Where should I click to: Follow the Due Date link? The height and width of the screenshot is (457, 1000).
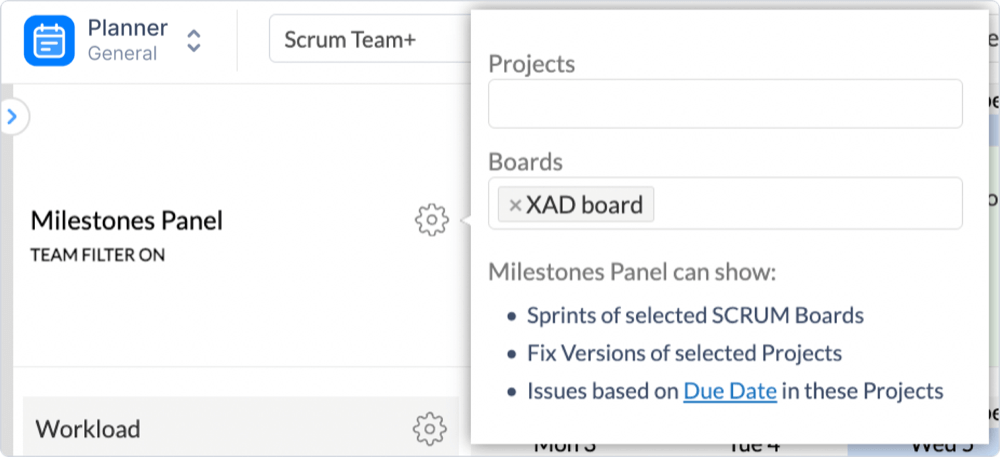730,390
